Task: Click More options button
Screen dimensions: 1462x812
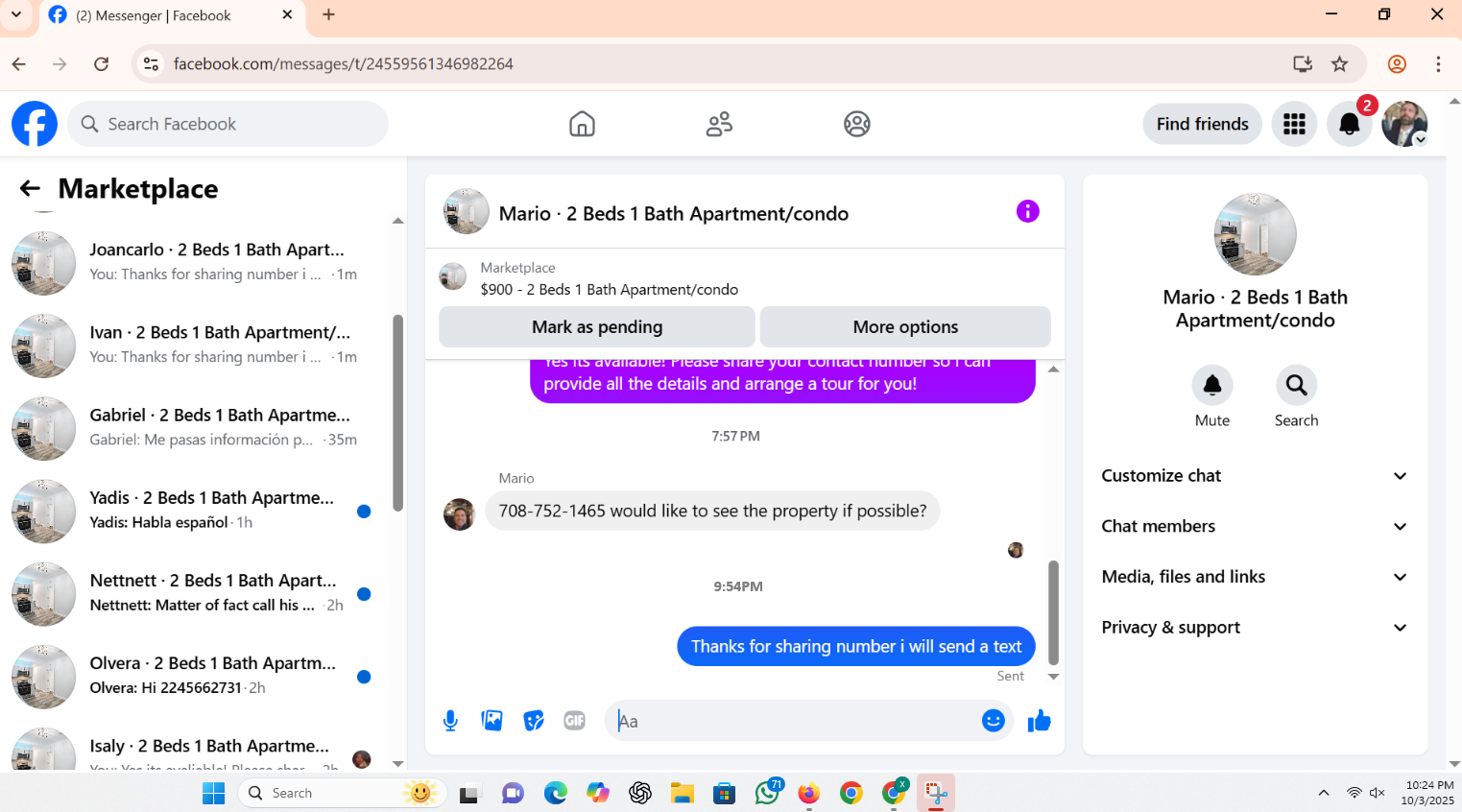Action: [905, 327]
